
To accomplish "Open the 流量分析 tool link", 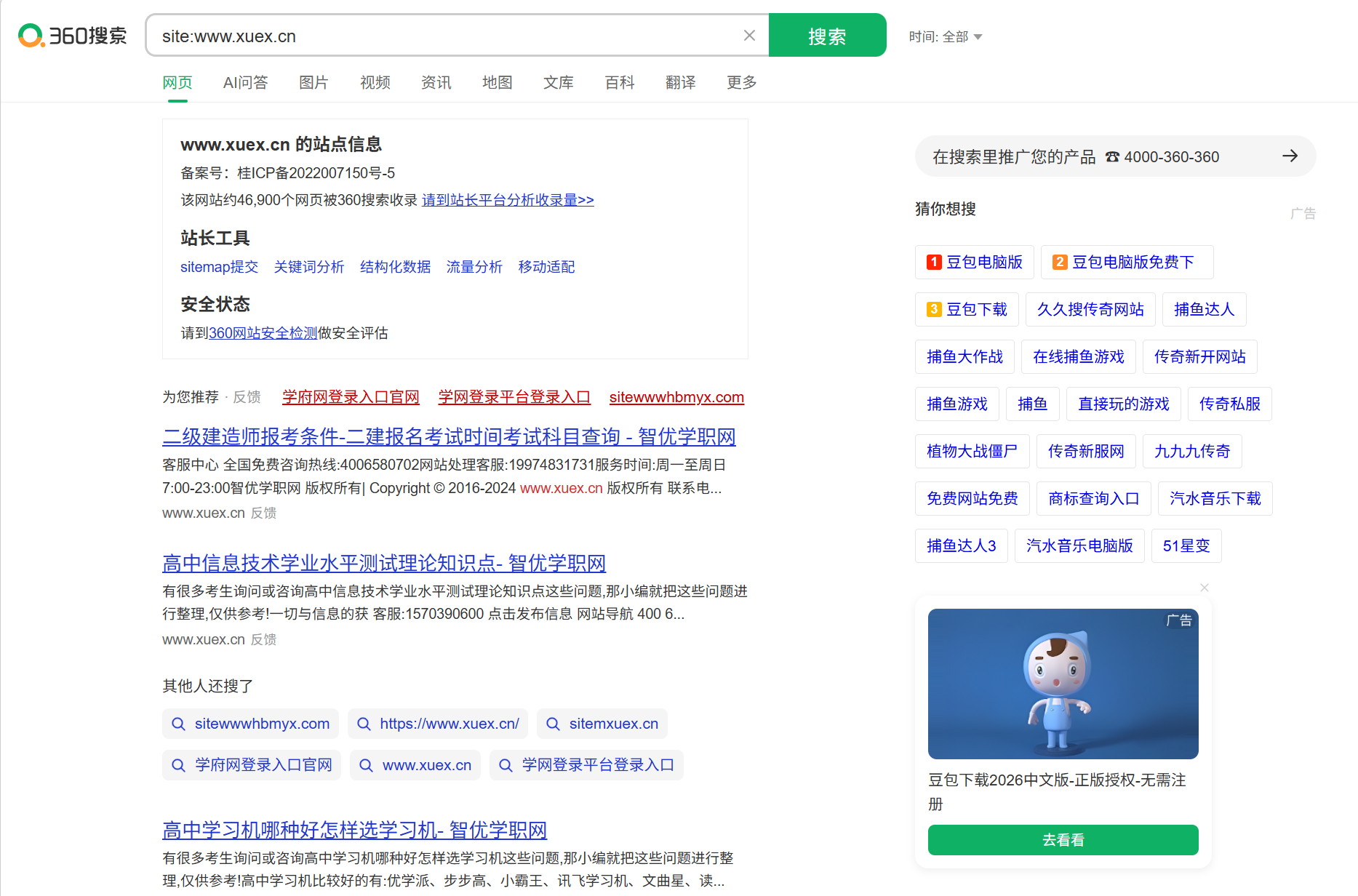I will point(474,267).
